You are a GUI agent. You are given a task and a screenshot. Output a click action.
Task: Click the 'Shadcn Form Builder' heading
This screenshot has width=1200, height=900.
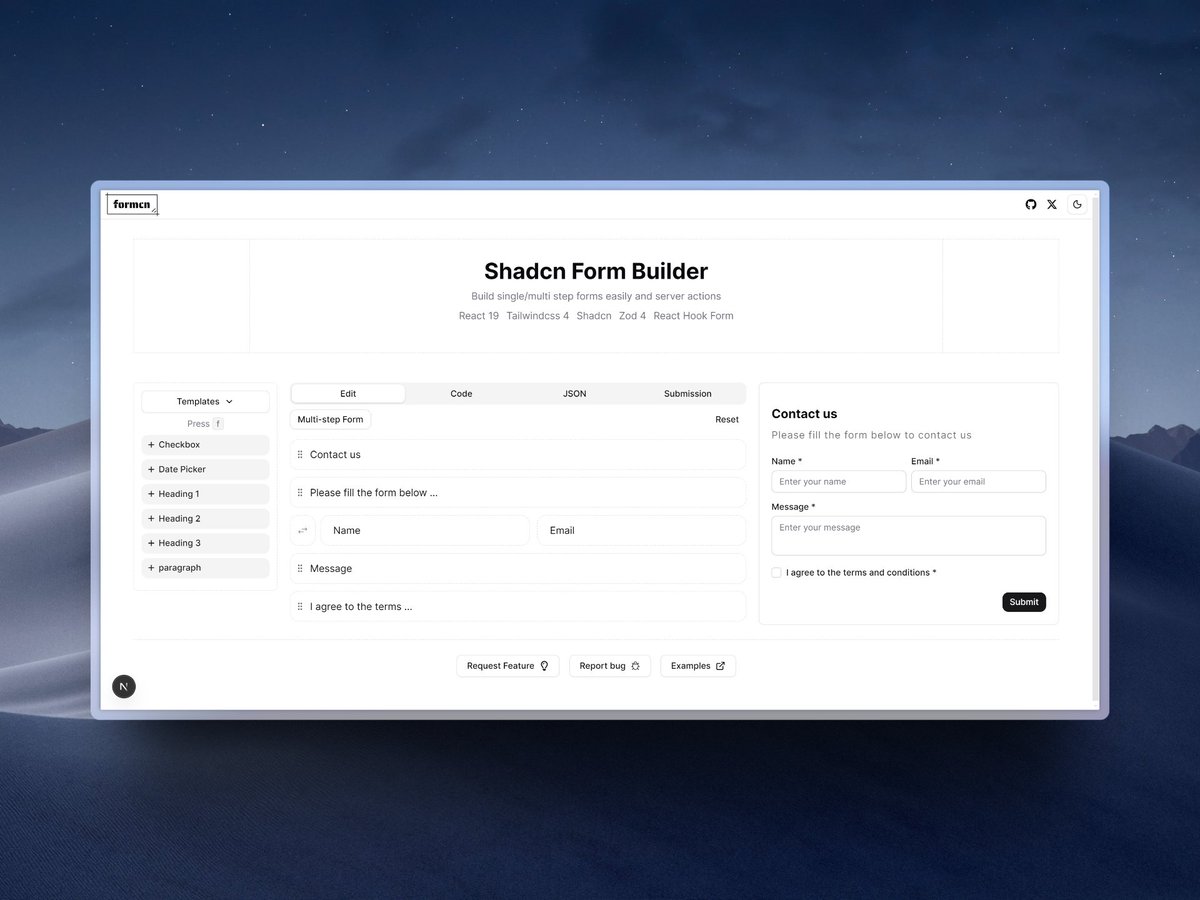[596, 271]
